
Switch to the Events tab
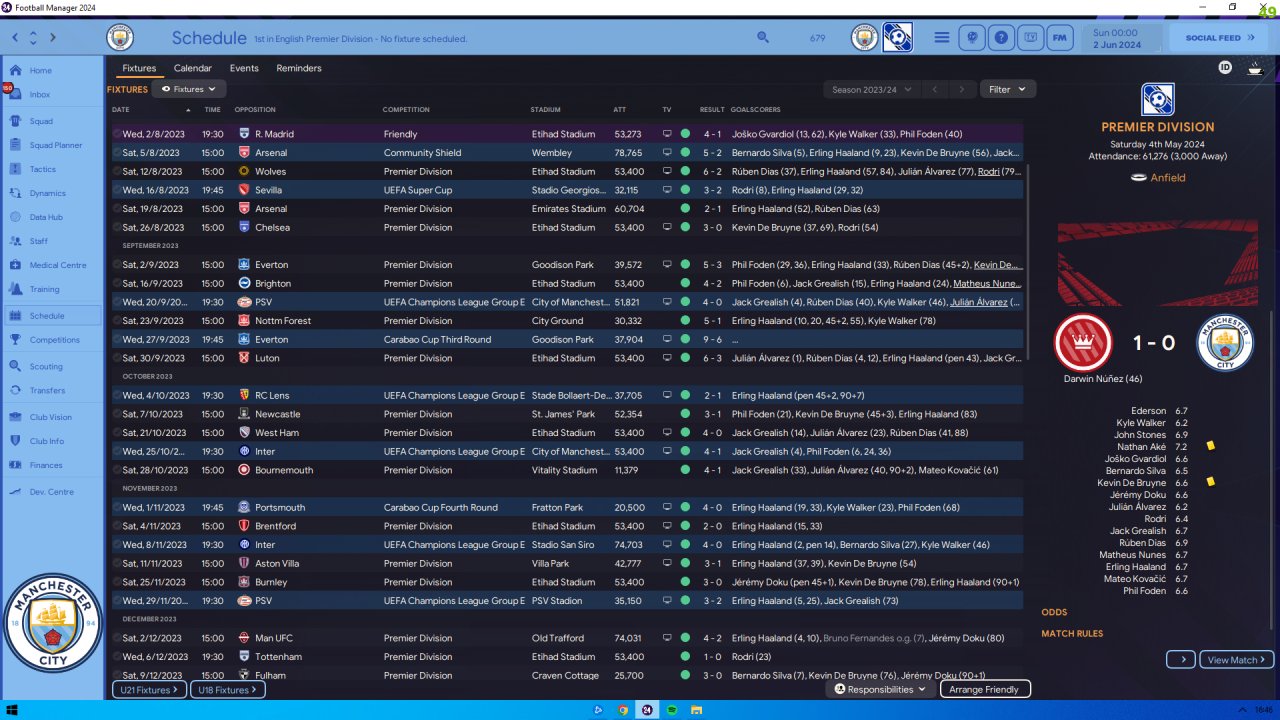[x=244, y=68]
